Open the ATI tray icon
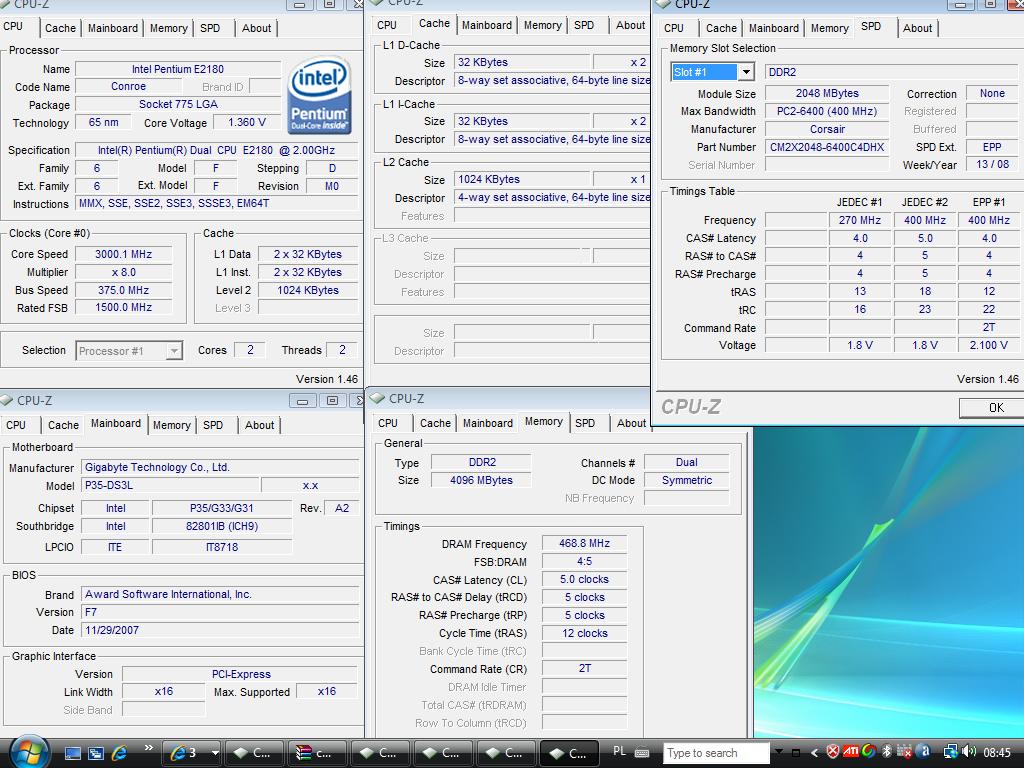The height and width of the screenshot is (768, 1024). (850, 751)
